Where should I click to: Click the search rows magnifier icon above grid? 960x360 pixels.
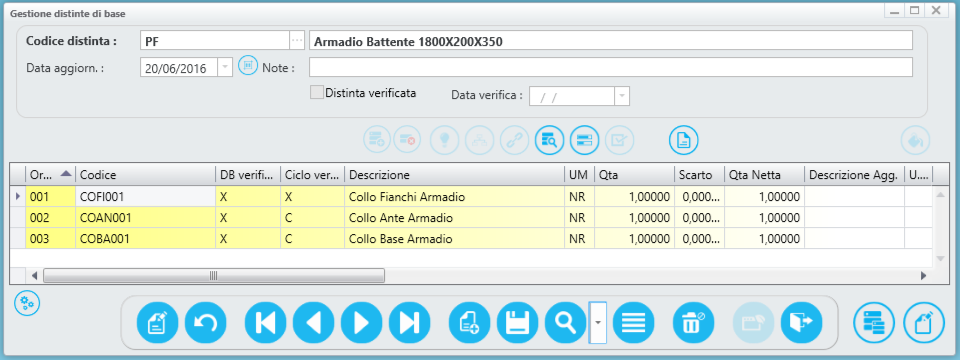[x=550, y=140]
